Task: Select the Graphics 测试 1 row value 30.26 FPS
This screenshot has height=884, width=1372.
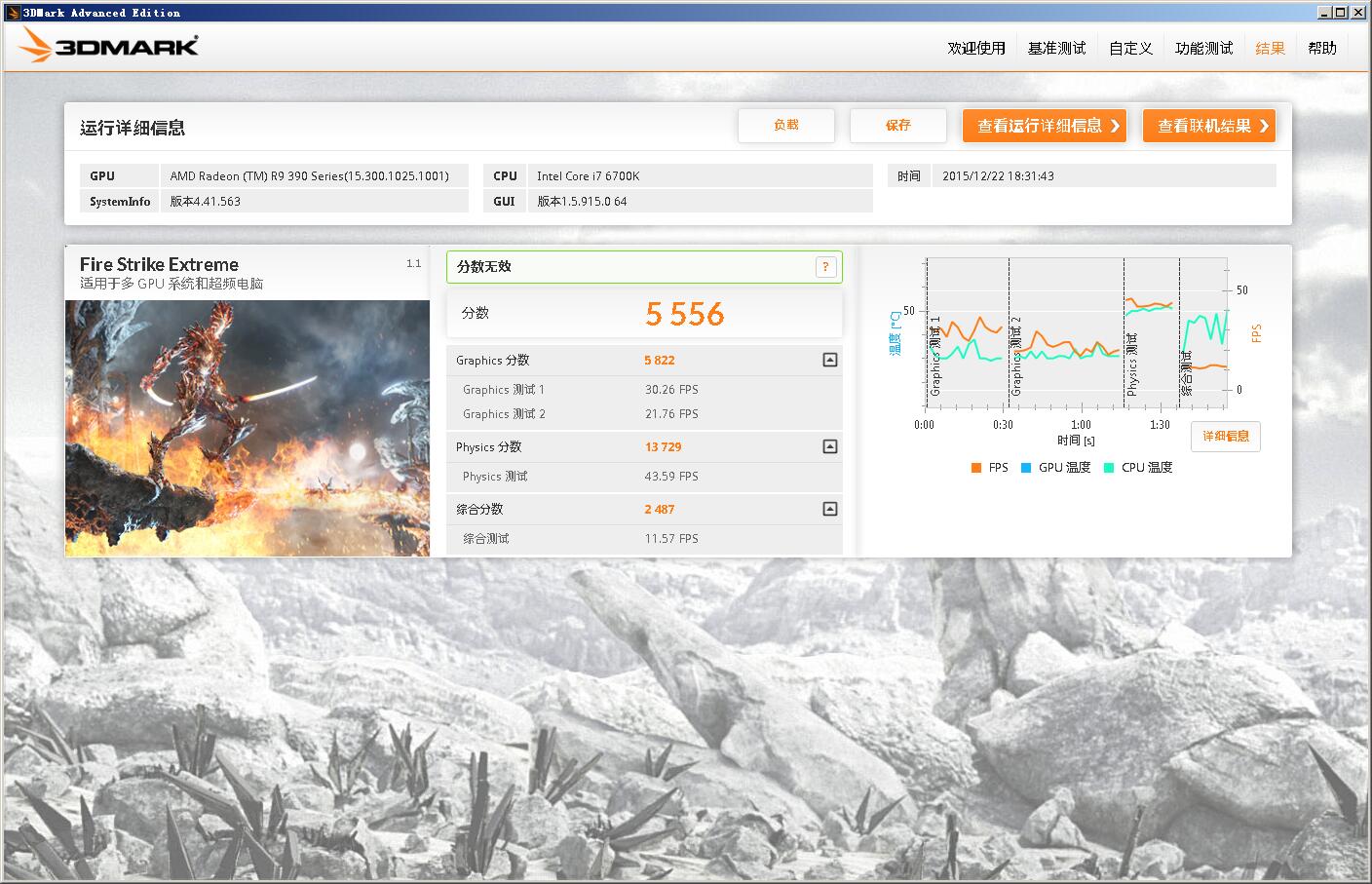Action: (x=671, y=390)
